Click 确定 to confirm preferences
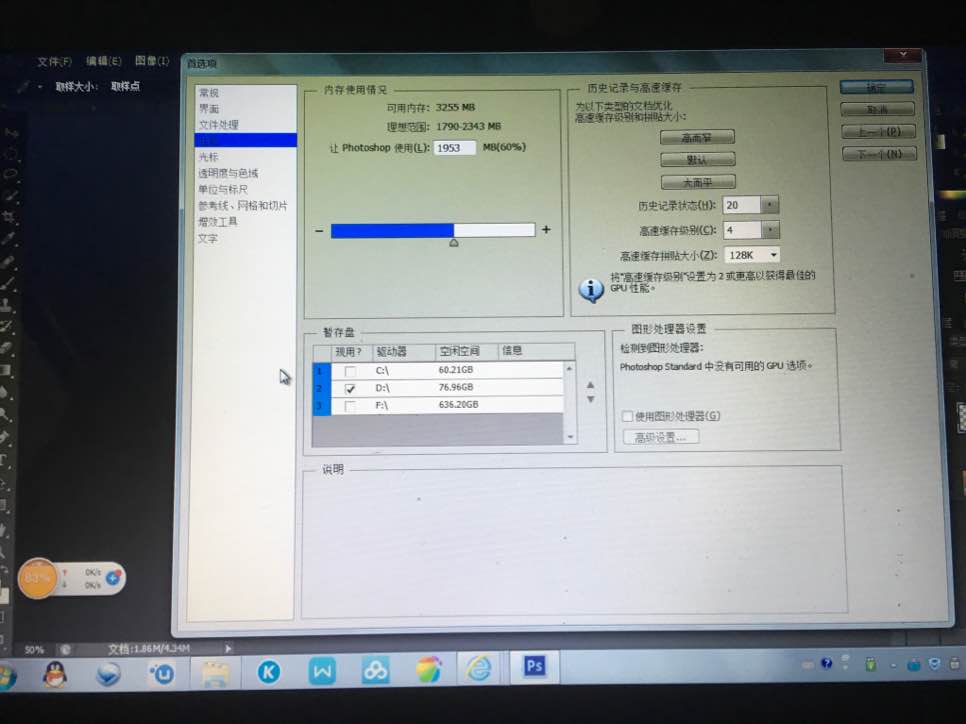Screen dimensions: 966x724 pyautogui.click(x=876, y=87)
